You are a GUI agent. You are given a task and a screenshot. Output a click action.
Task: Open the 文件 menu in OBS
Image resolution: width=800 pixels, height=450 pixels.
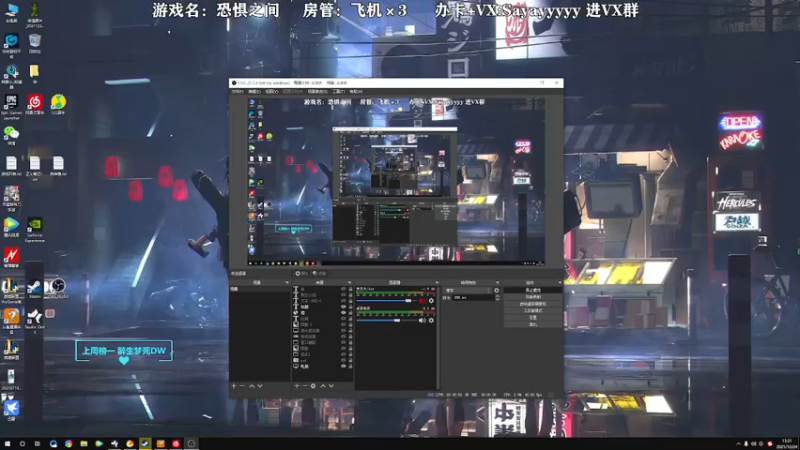tap(238, 92)
